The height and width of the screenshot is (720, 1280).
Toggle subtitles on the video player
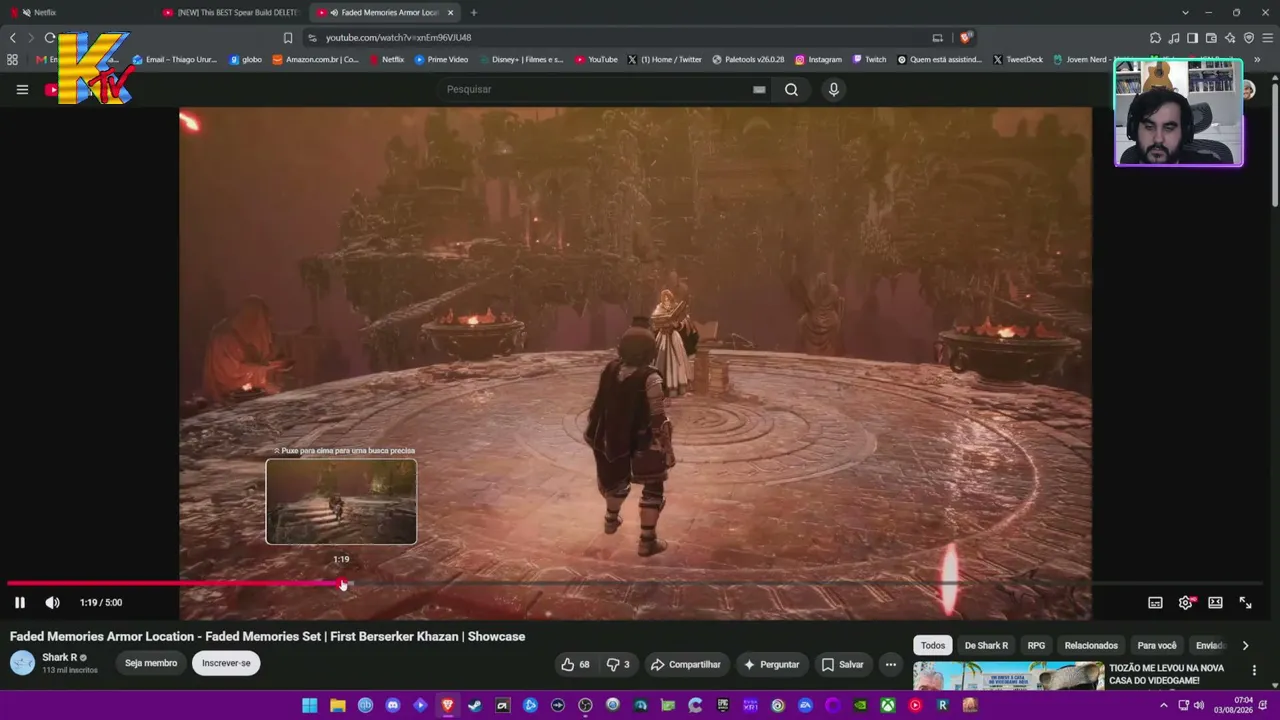point(1155,603)
